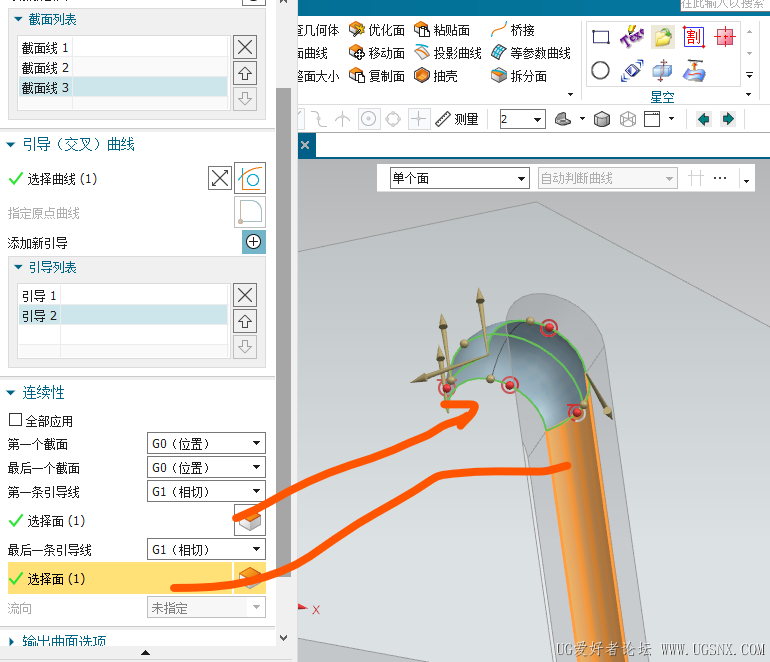Collapse dialog using bottom up arrow

145,653
